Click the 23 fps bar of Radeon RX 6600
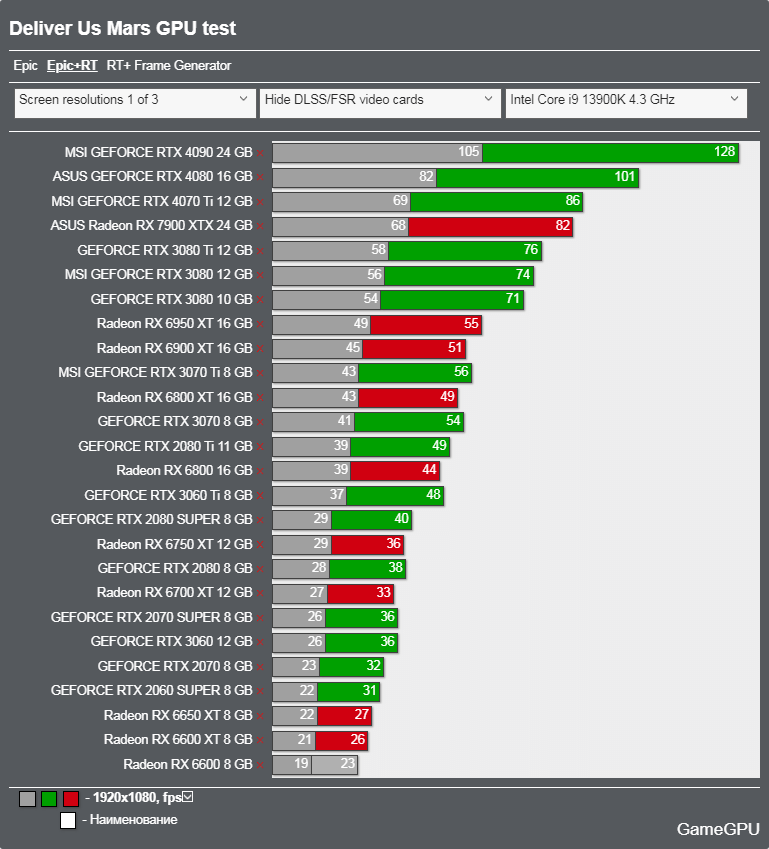Image resolution: width=769 pixels, height=849 pixels. [334, 765]
